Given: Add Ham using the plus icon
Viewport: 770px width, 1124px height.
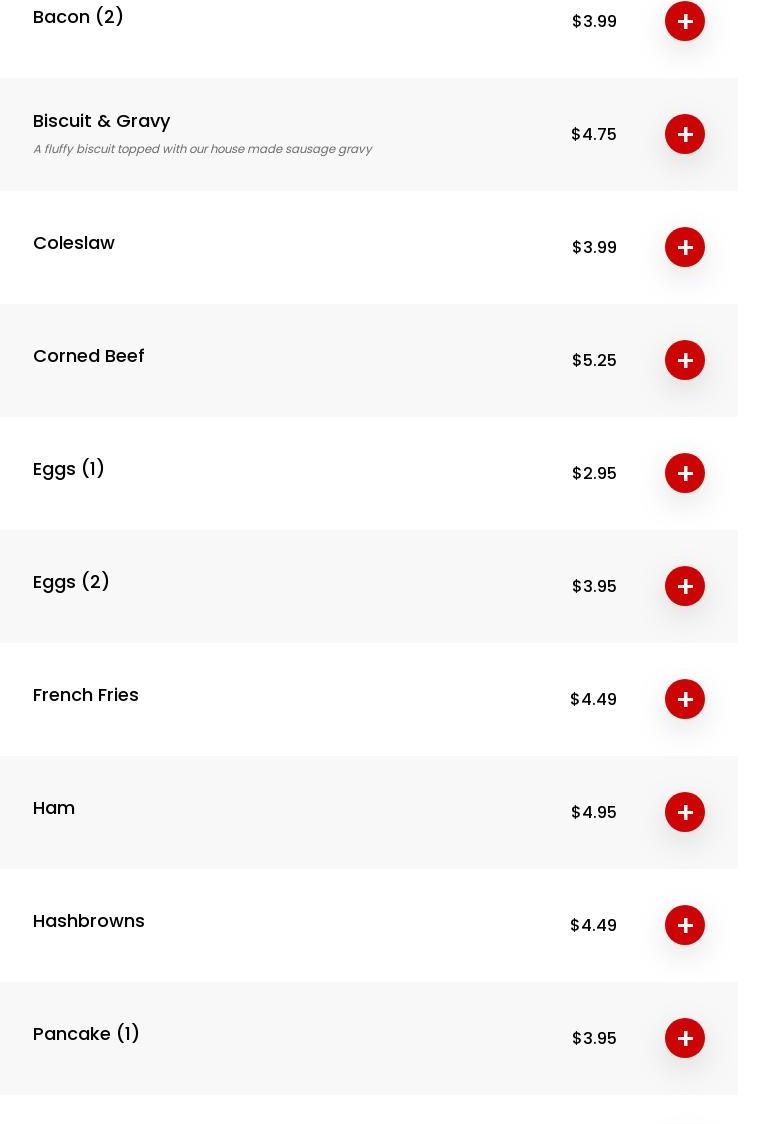Looking at the screenshot, I should 685,812.
